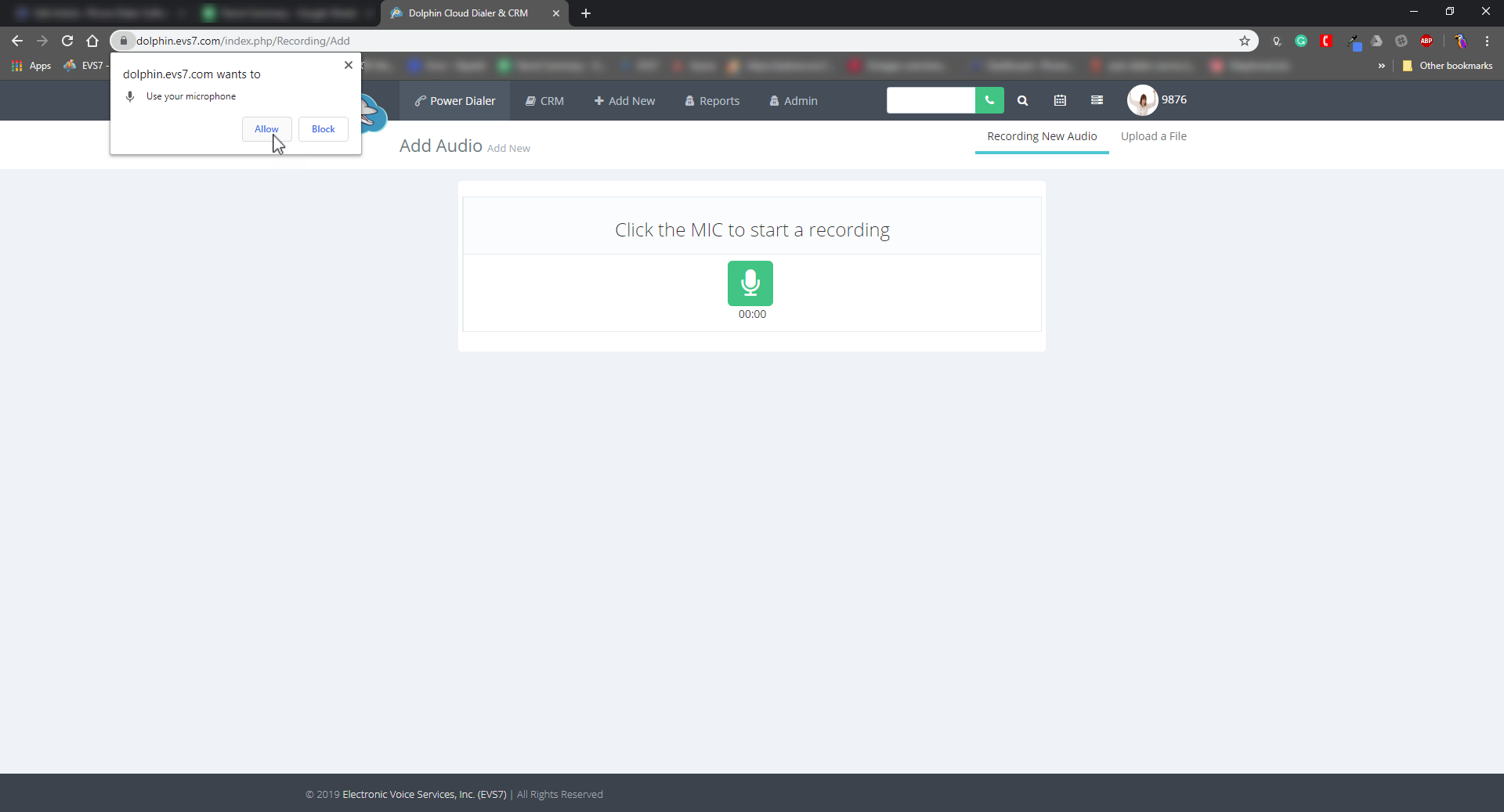The height and width of the screenshot is (812, 1504).
Task: Reload the page
Action: [67, 41]
